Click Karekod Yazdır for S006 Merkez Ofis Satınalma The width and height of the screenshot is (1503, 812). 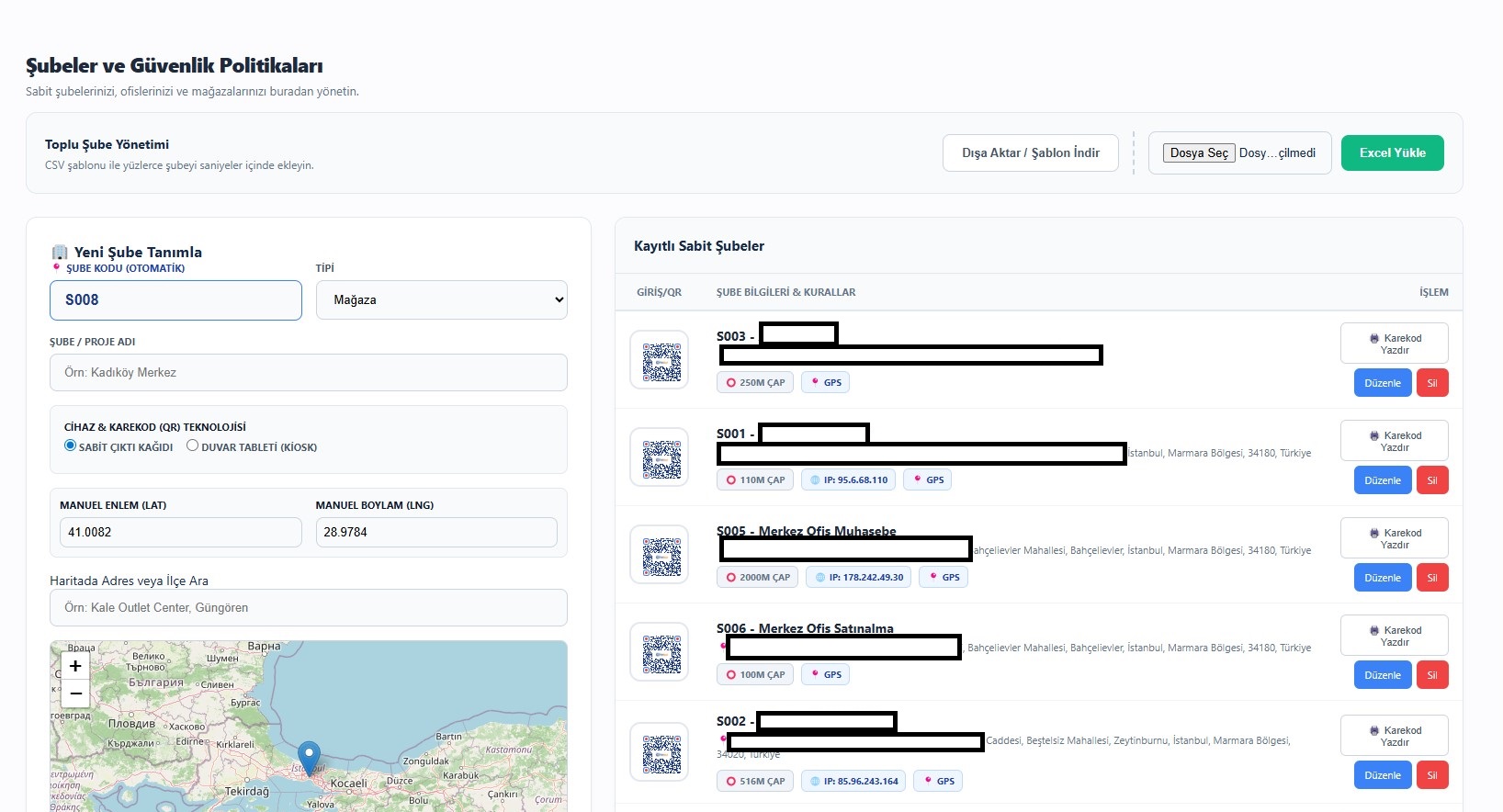1395,636
